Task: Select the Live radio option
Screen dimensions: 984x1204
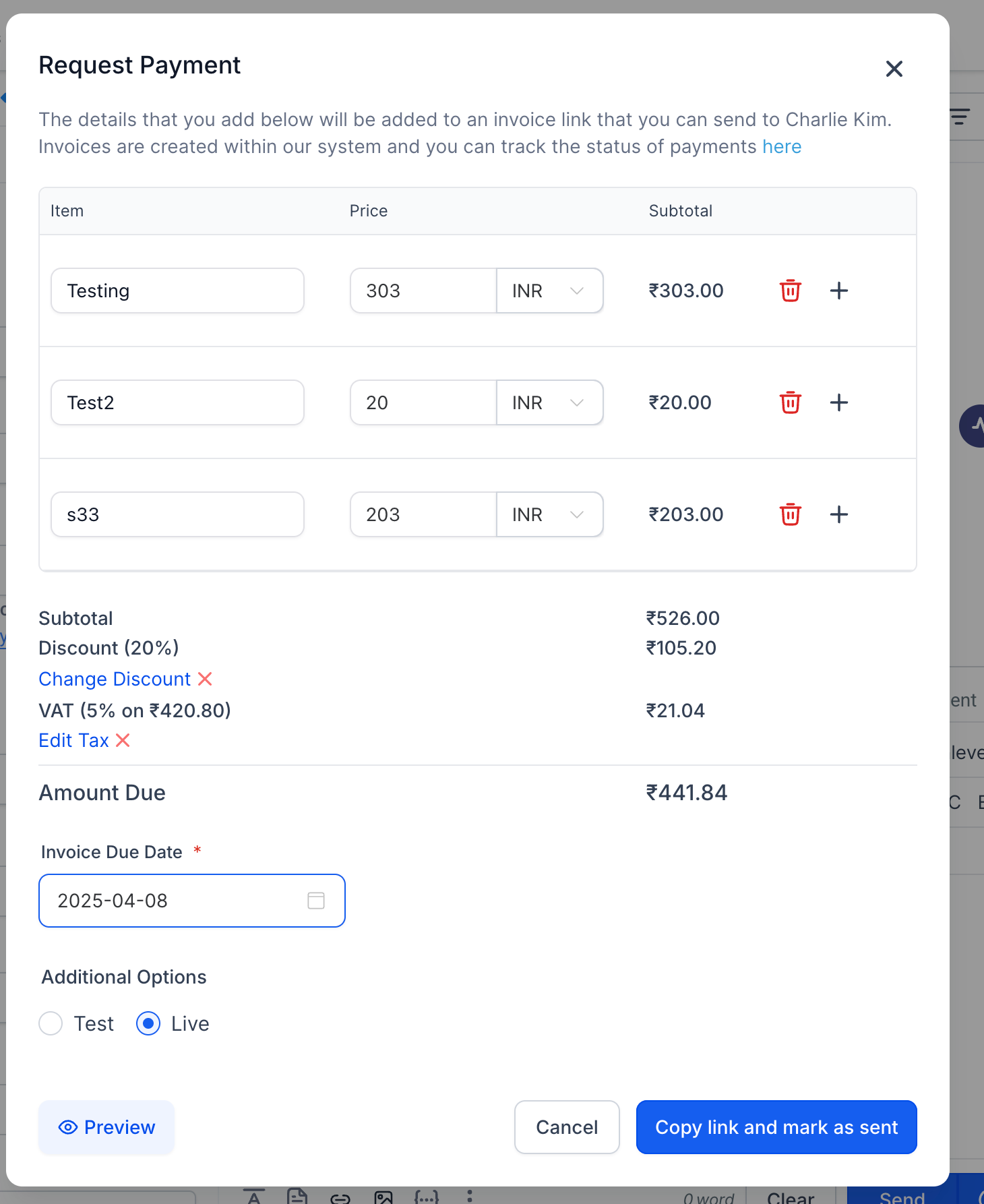Action: [x=148, y=1023]
